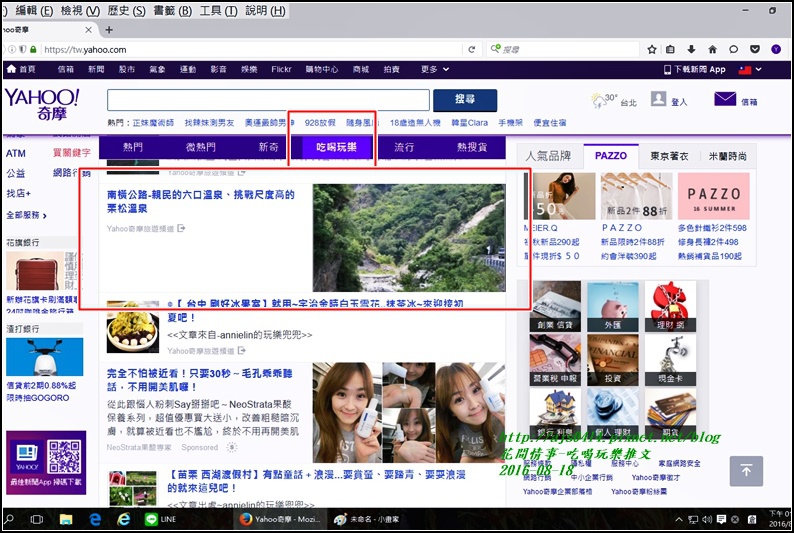Open the 工具 (T) menu
Viewport: 794px width, 533px height.
[x=219, y=11]
